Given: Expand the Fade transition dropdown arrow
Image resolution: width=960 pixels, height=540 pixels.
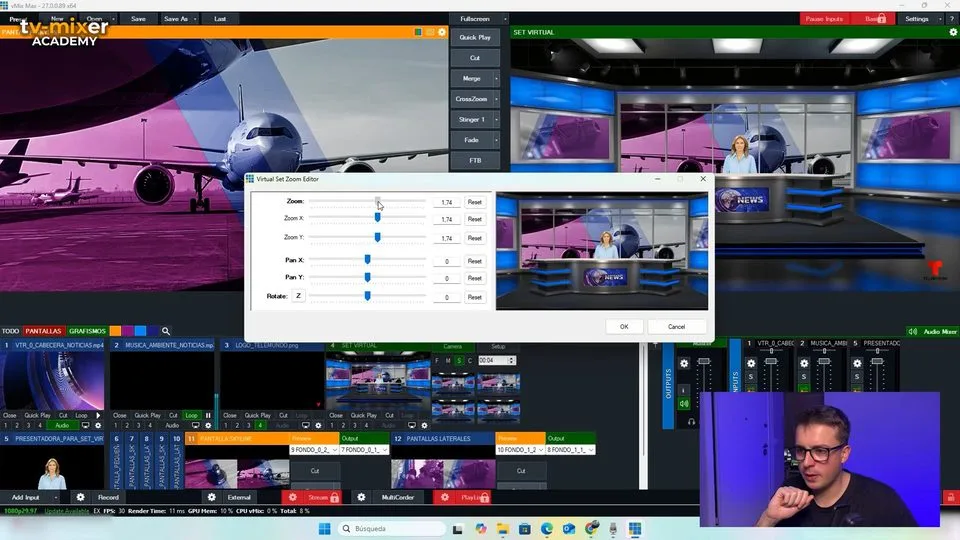Looking at the screenshot, I should click(x=496, y=140).
